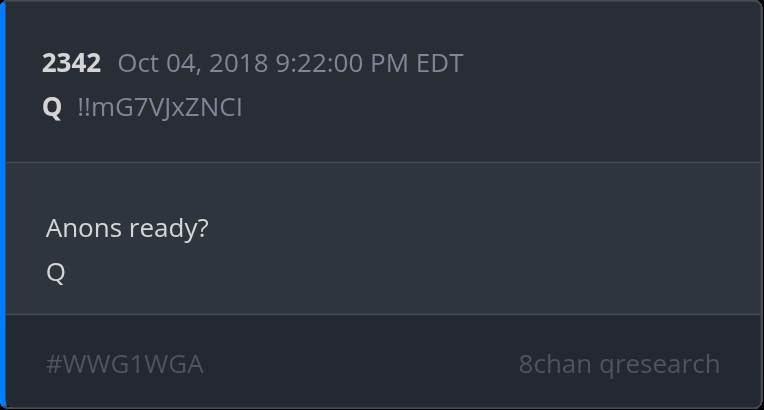
Task: Open the #WWG1WGA hashtag
Action: [125, 364]
